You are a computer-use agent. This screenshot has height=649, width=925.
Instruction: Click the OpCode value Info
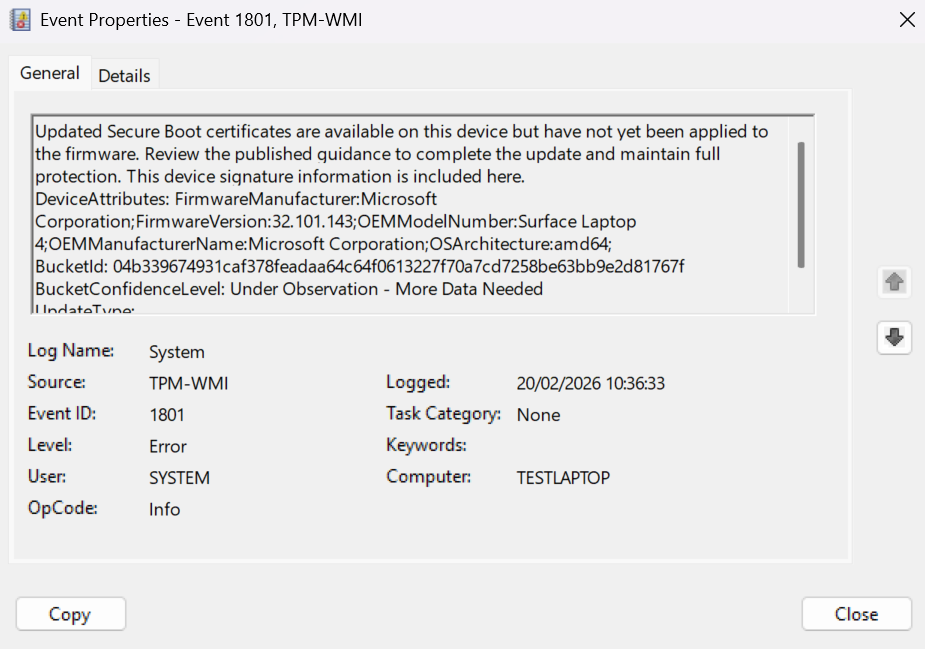pos(164,509)
